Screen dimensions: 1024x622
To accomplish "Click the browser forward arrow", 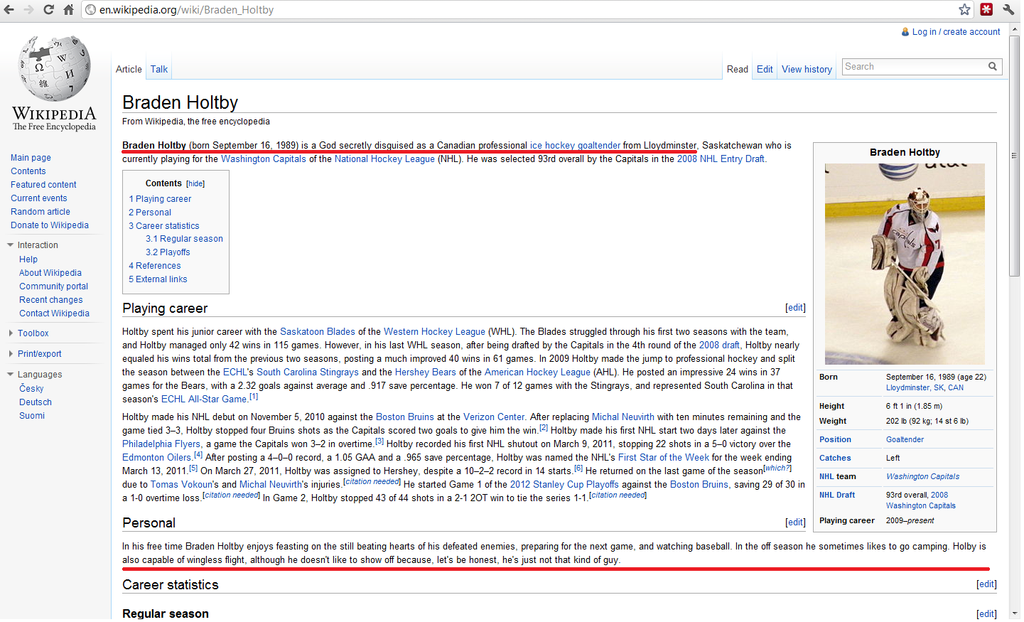I will point(28,10).
